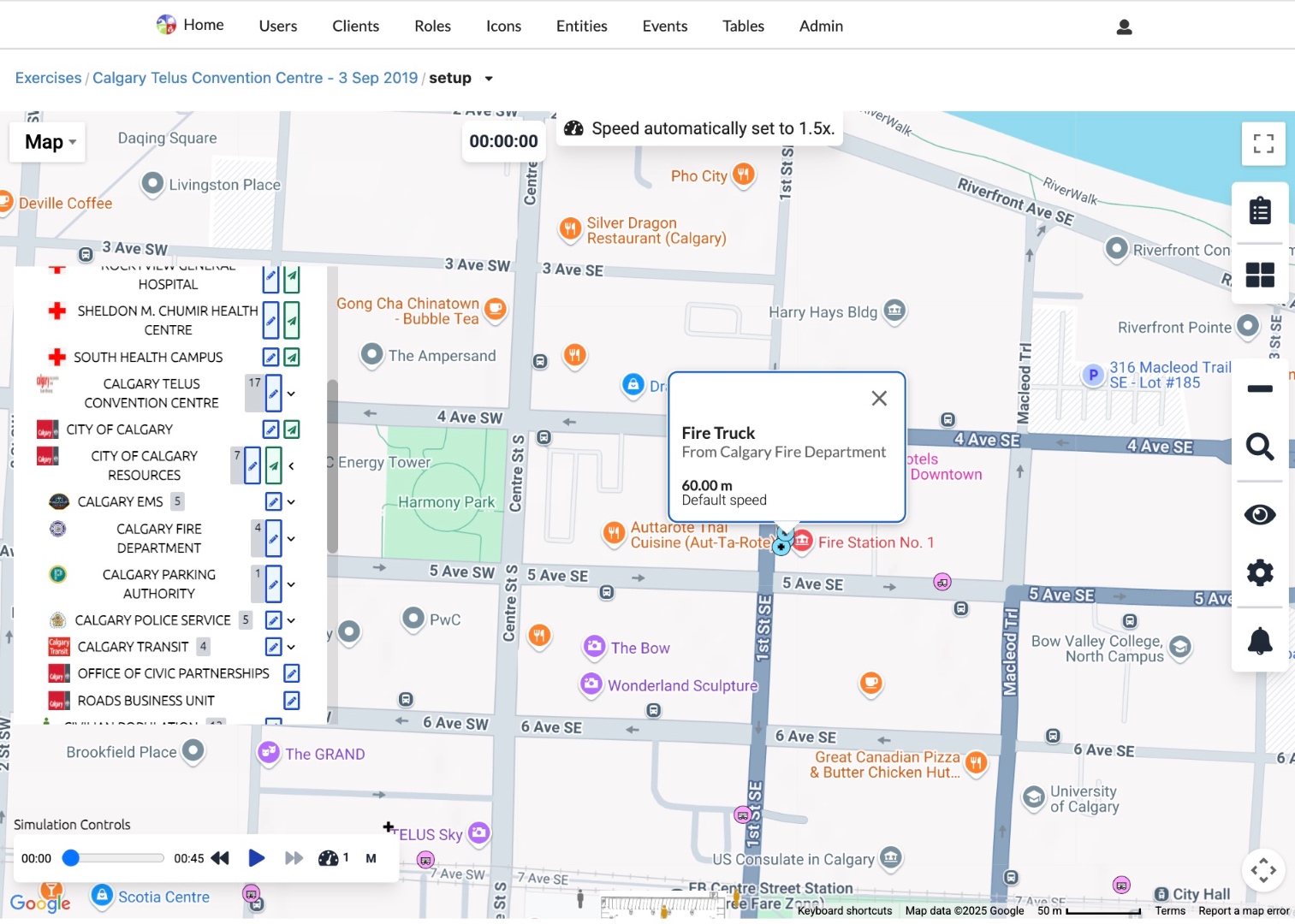The height and width of the screenshot is (924, 1295).
Task: Rewind the simulation
Action: pos(220,858)
